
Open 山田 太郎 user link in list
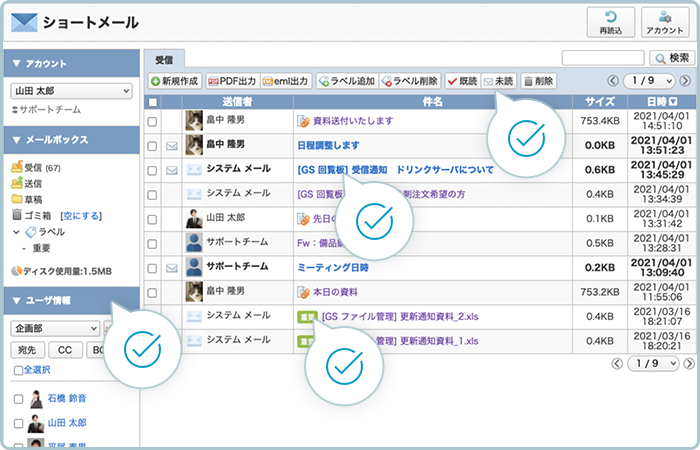[x=67, y=423]
